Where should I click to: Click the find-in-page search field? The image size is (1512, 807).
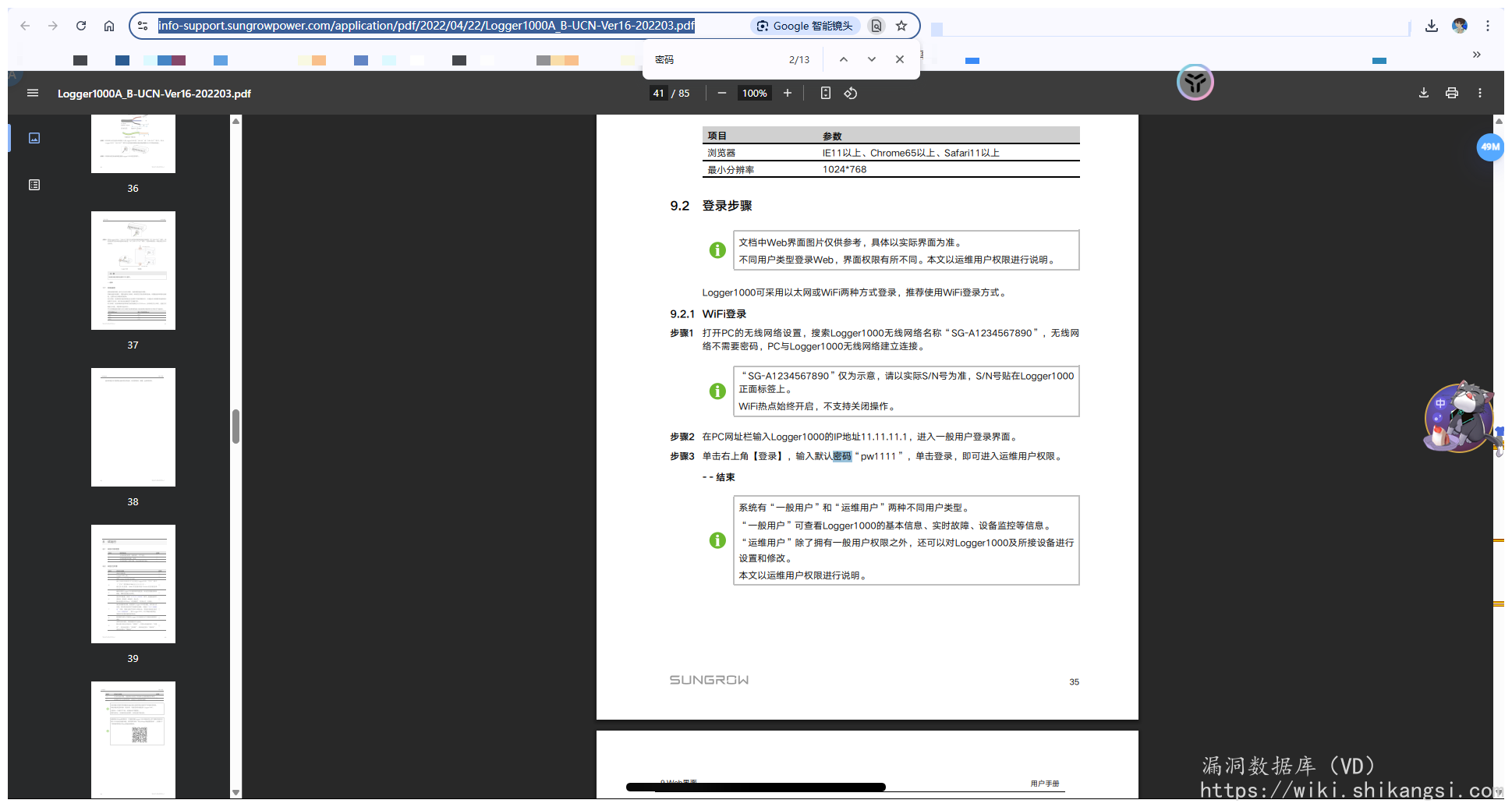[717, 59]
